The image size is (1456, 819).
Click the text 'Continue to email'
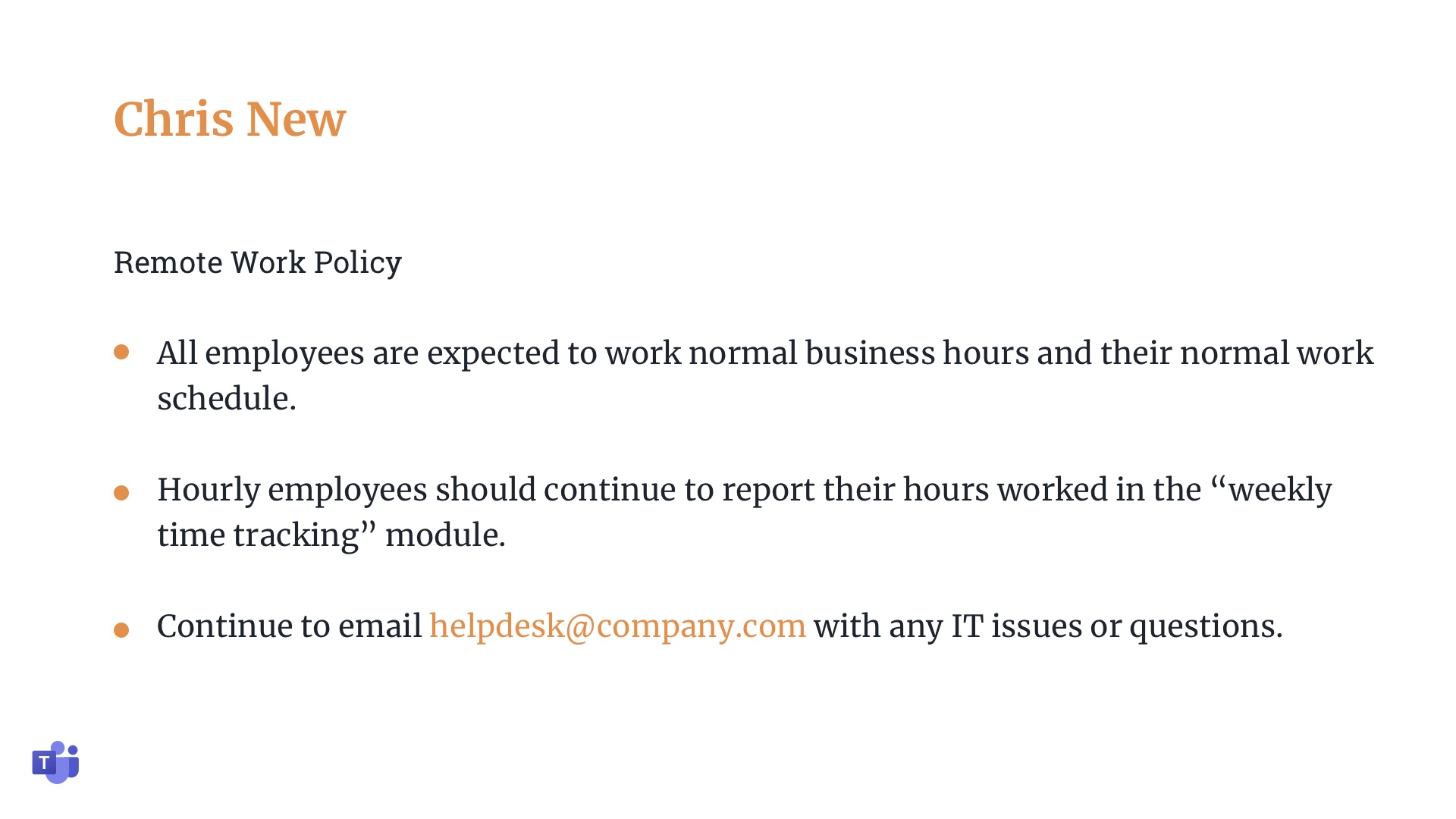(289, 626)
